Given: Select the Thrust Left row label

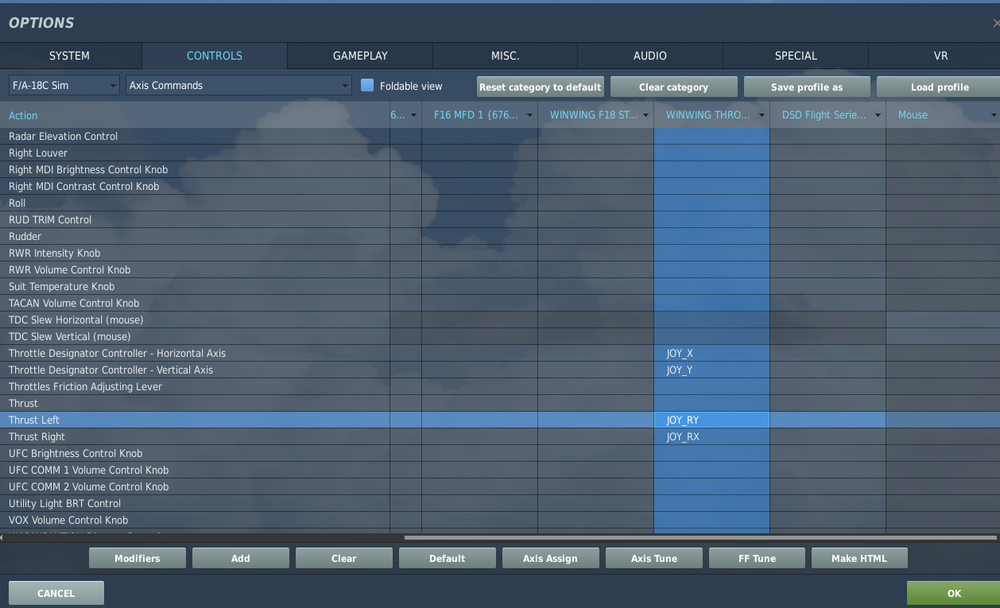Looking at the screenshot, I should (x=34, y=420).
